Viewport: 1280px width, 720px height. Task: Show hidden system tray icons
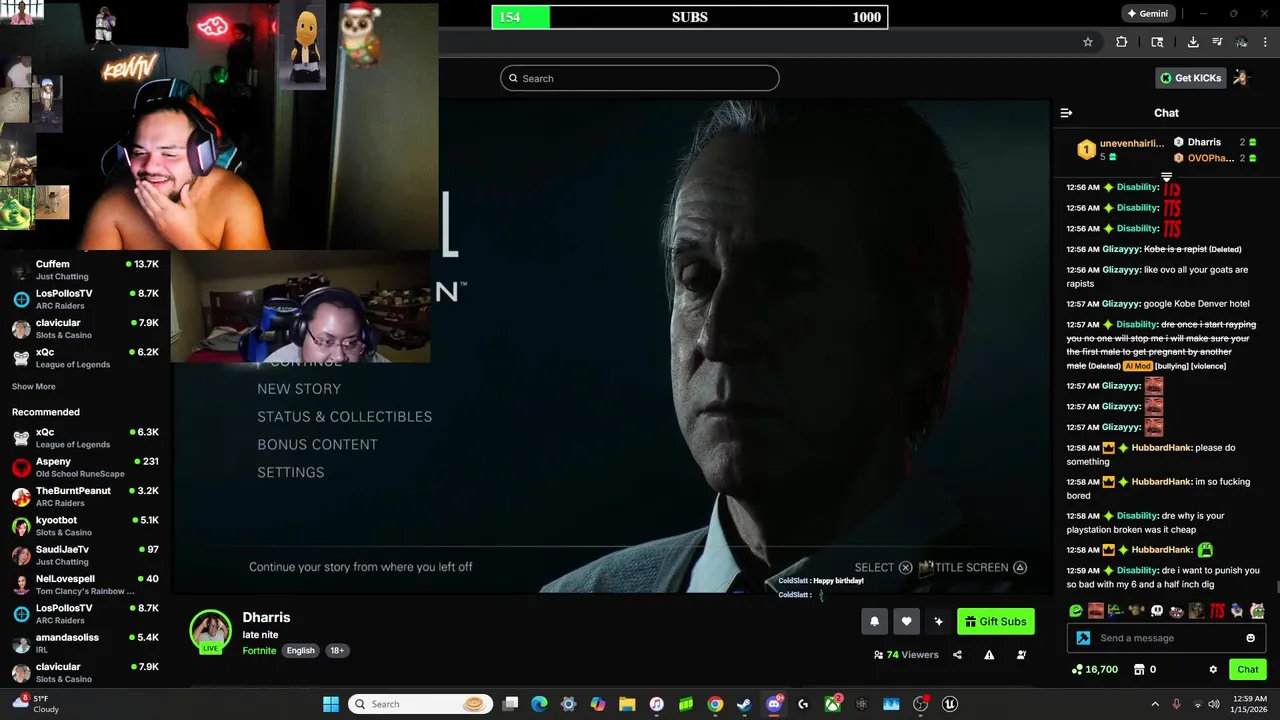(1155, 704)
